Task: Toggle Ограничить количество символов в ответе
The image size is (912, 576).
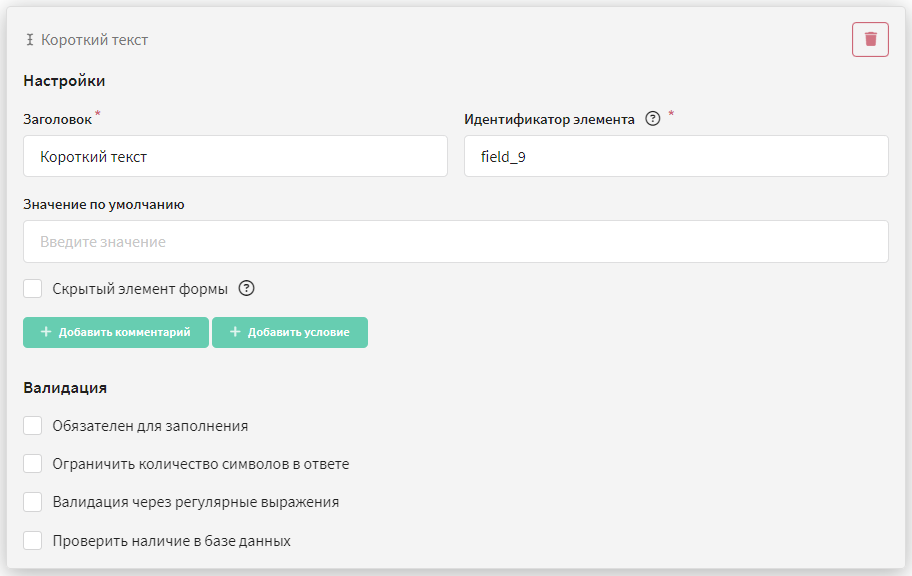Action: 33,464
